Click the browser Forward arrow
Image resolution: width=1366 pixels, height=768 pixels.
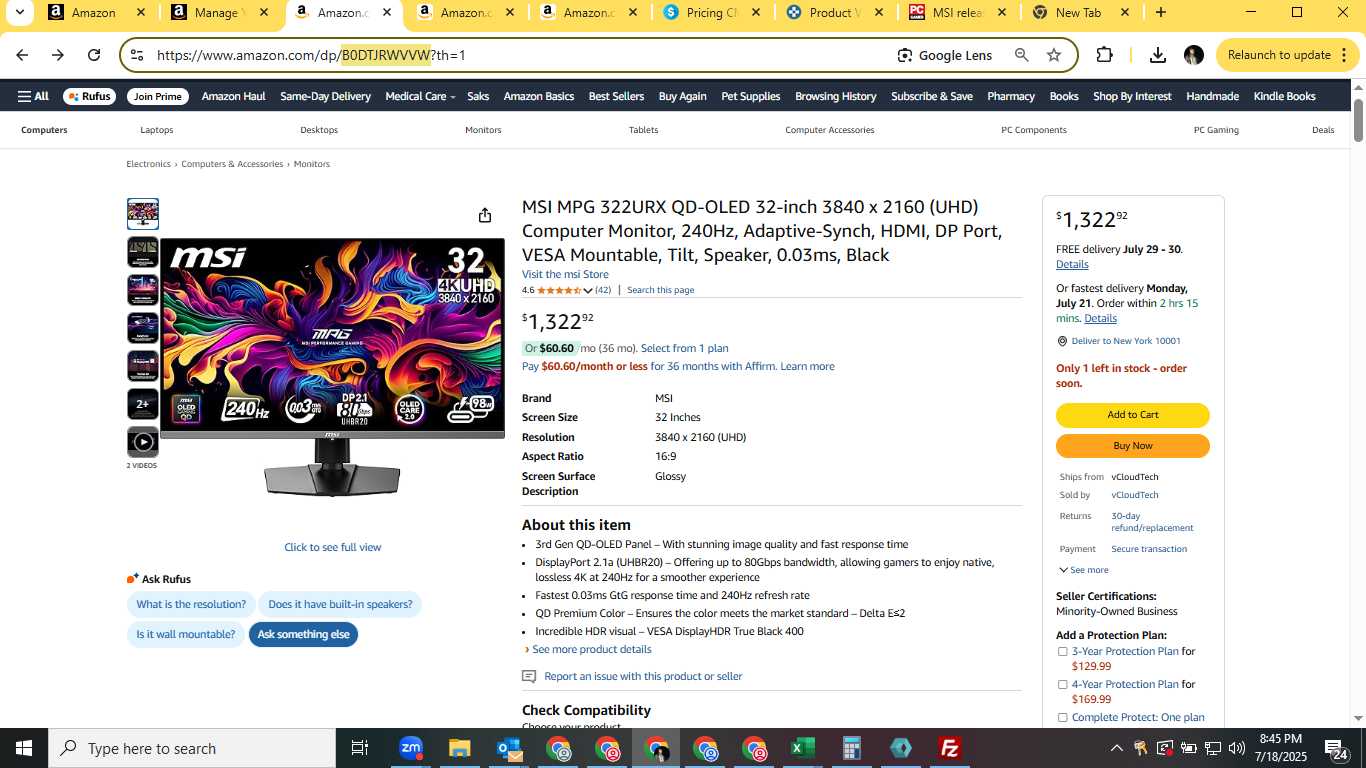(x=58, y=55)
